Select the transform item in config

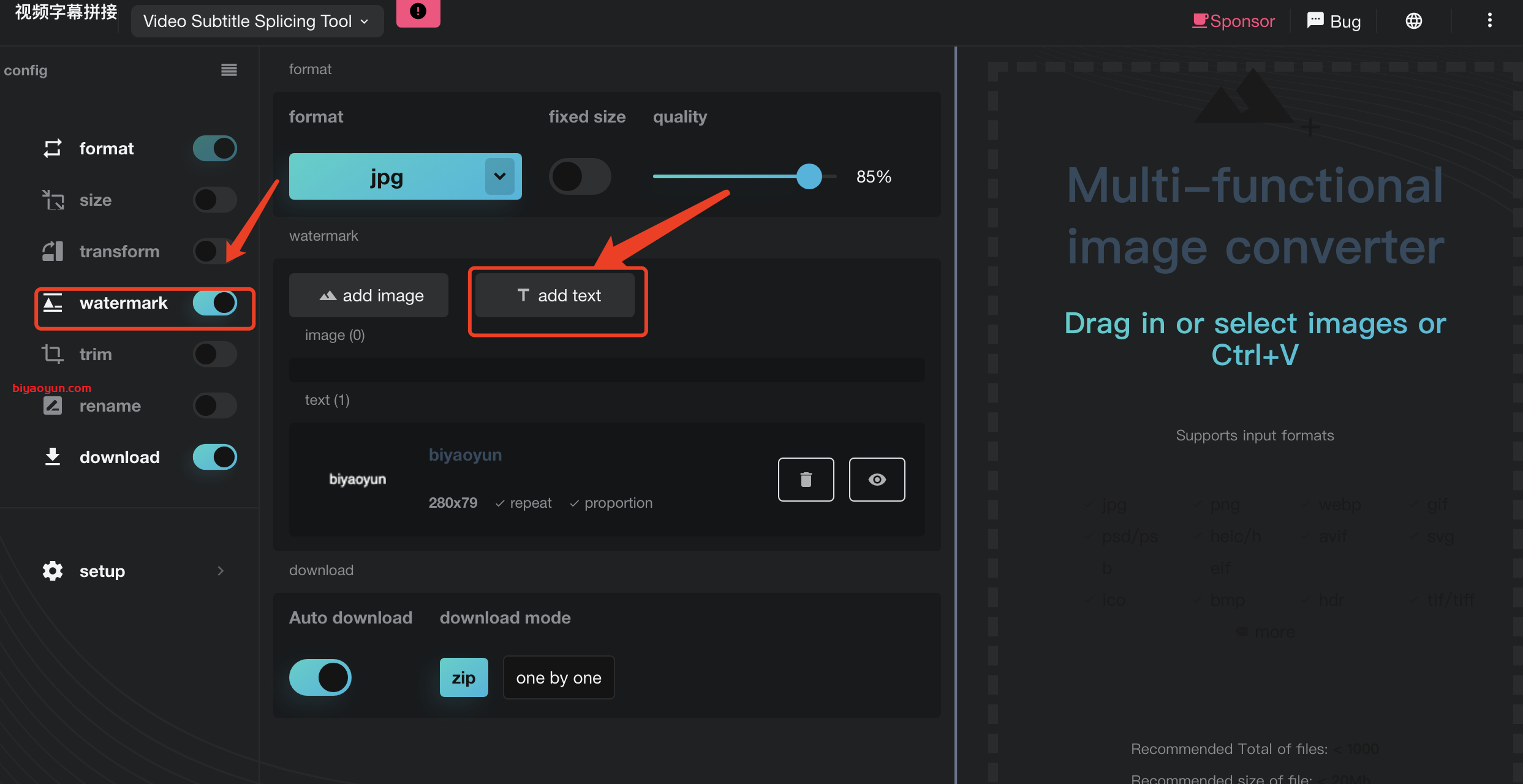point(119,251)
